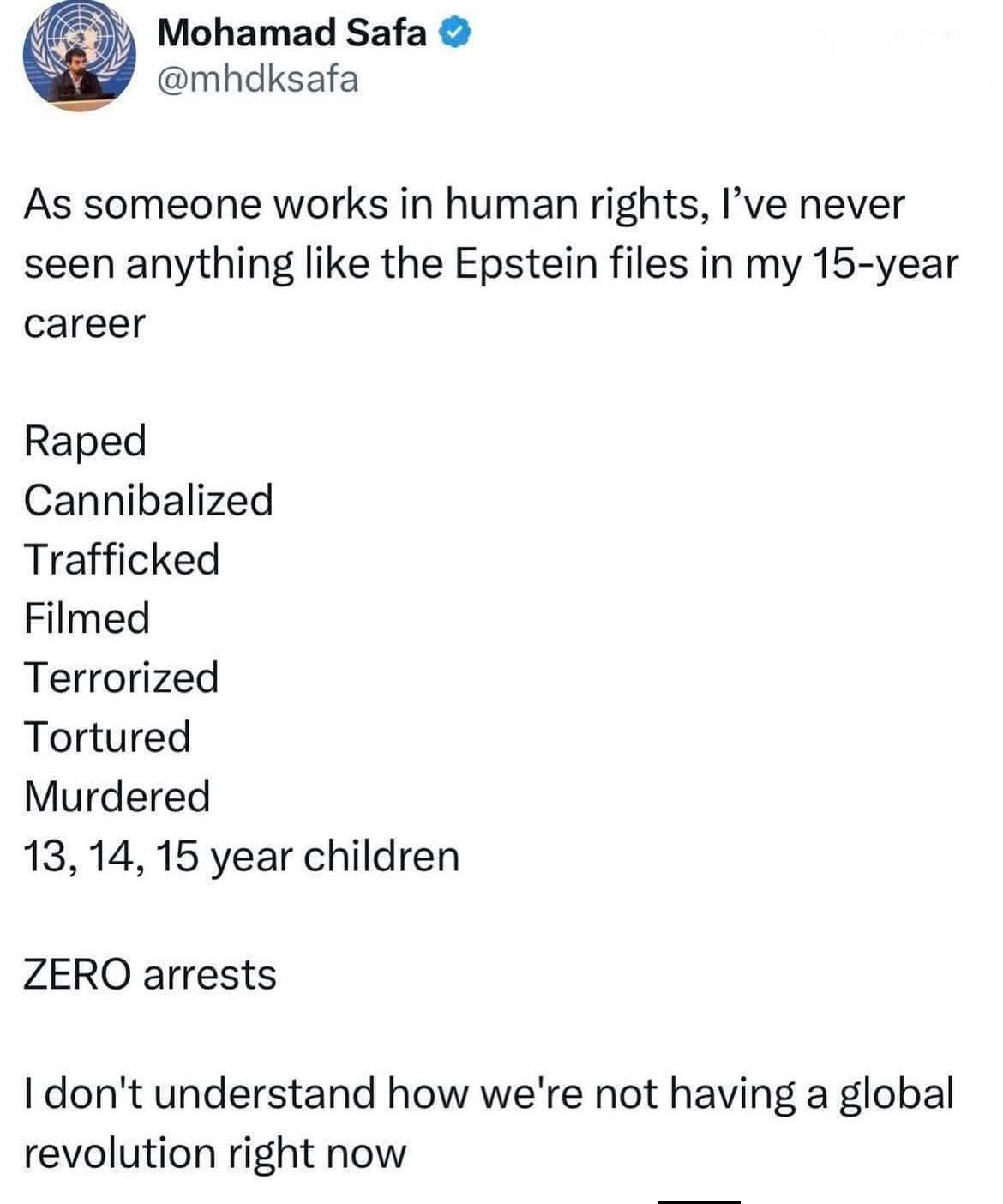This screenshot has width=1003, height=1204.
Task: Click the "ZERO arrests" line
Action: tap(150, 974)
